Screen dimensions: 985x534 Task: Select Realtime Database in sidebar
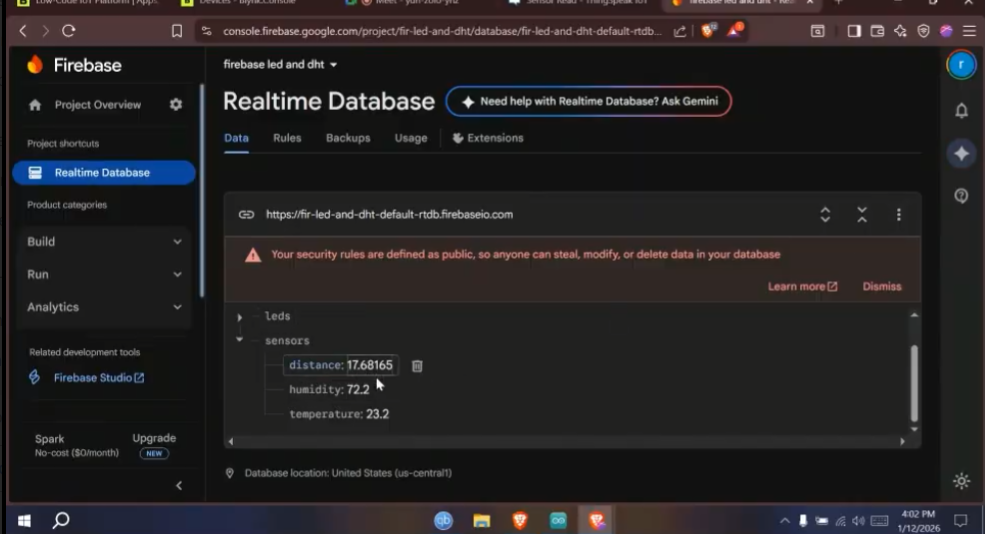point(104,173)
